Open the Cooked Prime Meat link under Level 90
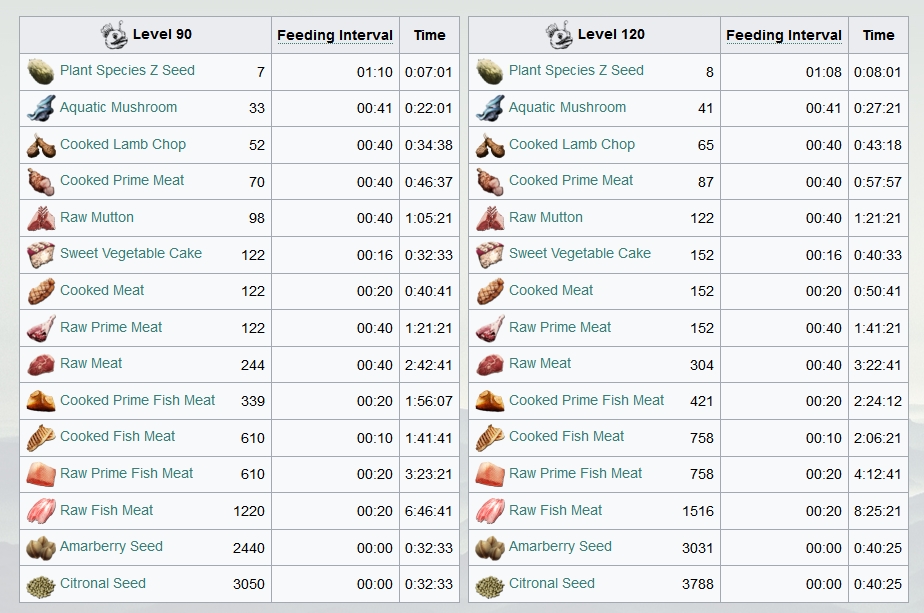Viewport: 924px width, 613px height. pos(122,180)
